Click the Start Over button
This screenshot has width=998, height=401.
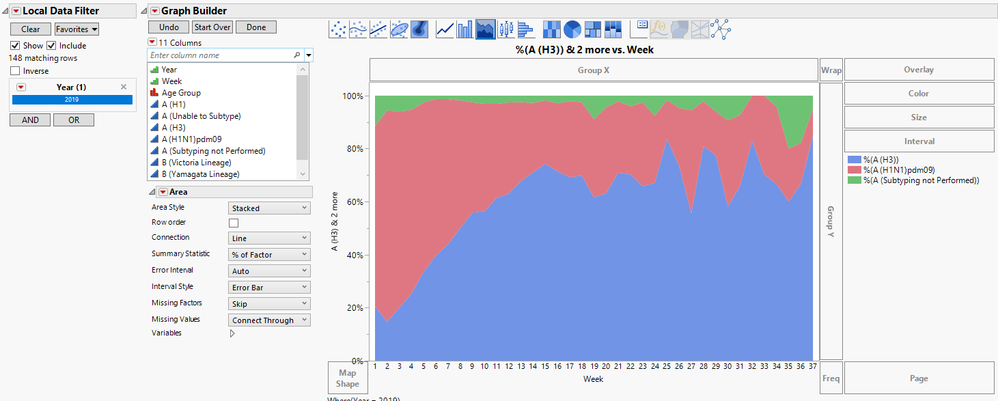click(213, 27)
